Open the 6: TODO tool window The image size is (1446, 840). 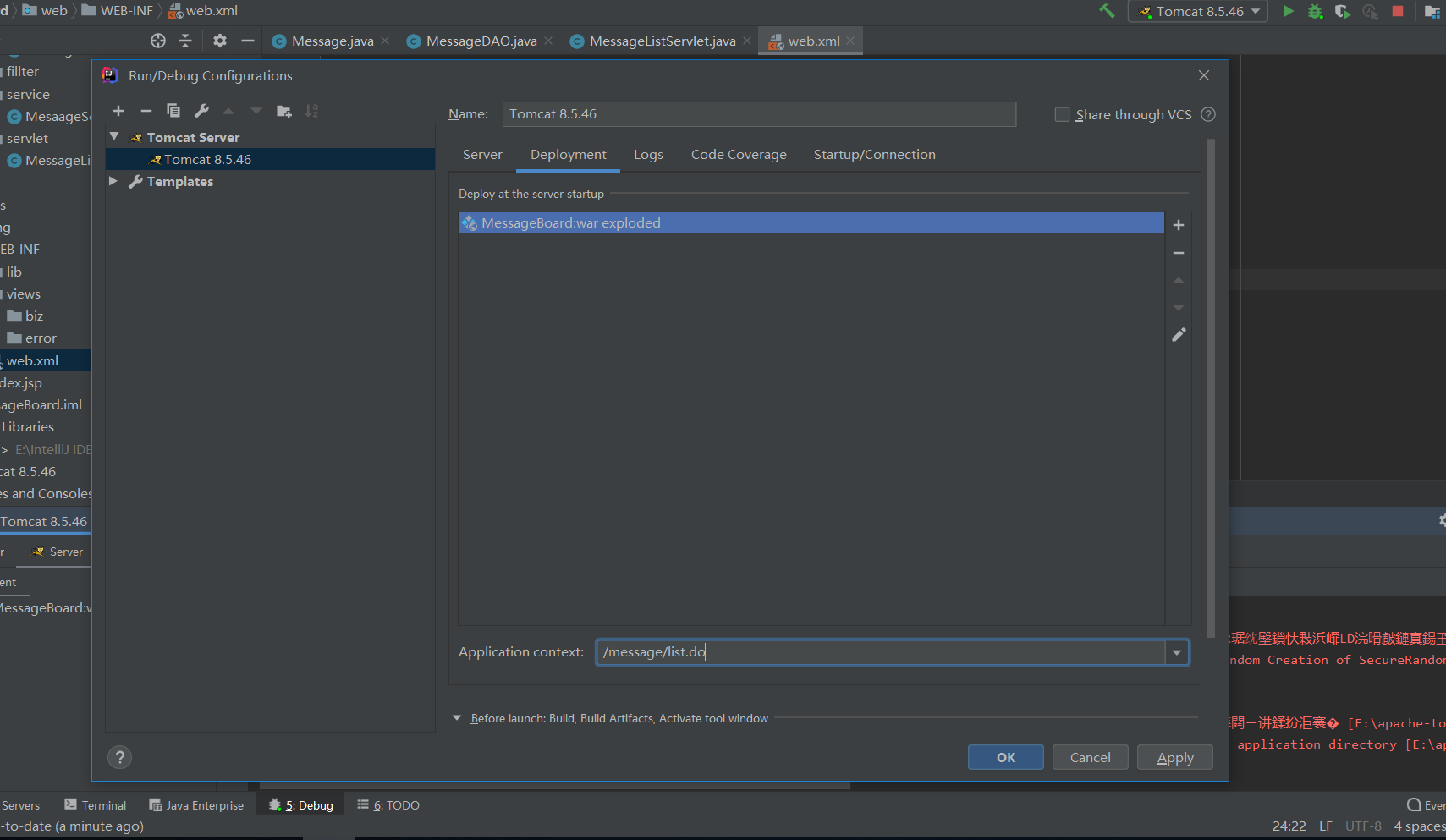tap(388, 805)
